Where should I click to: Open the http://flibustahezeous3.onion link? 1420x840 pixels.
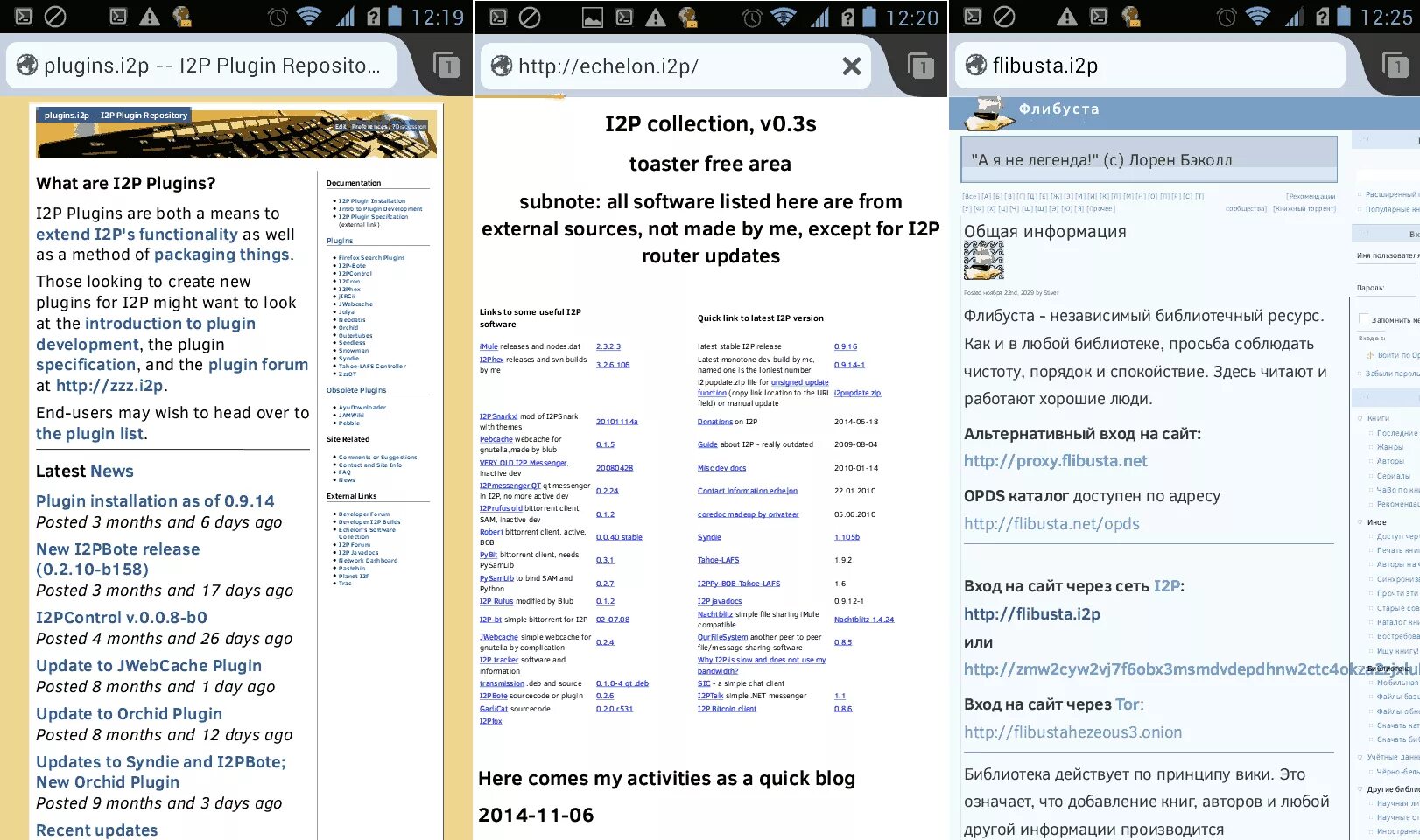tap(1073, 732)
